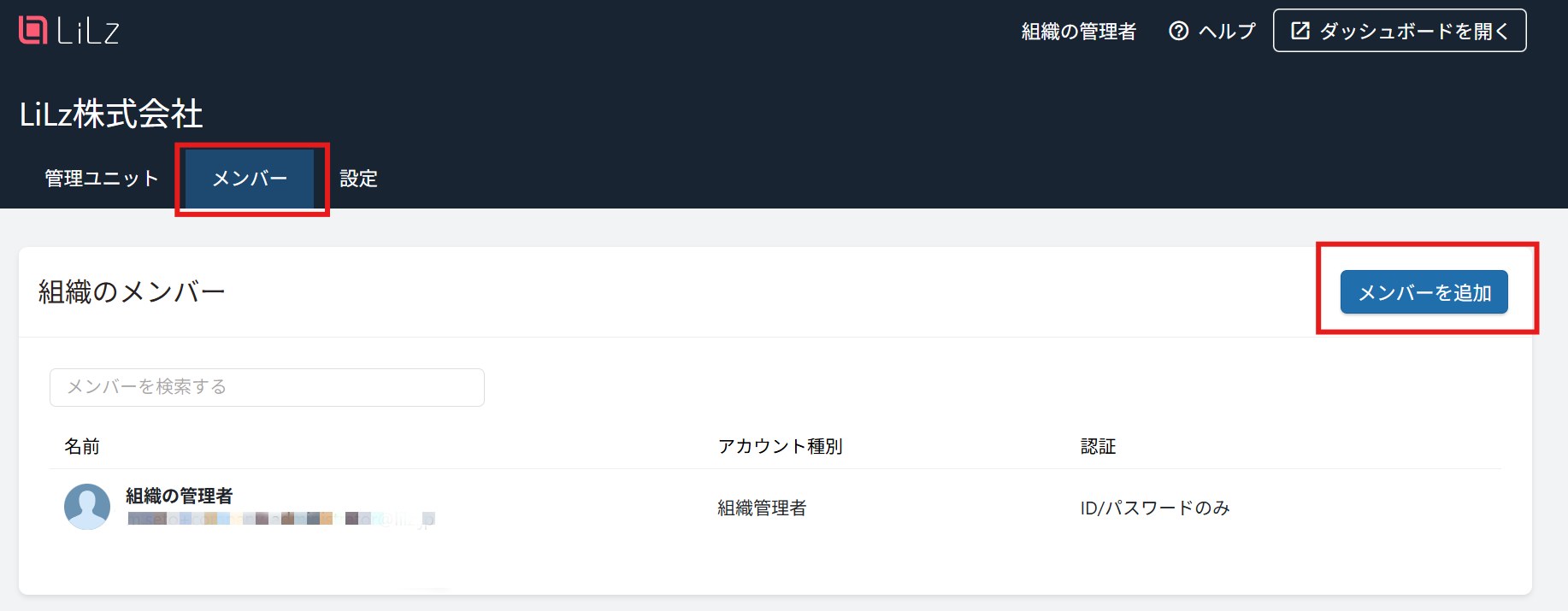
Task: Open the 管理ユニット tab
Action: pyautogui.click(x=102, y=179)
